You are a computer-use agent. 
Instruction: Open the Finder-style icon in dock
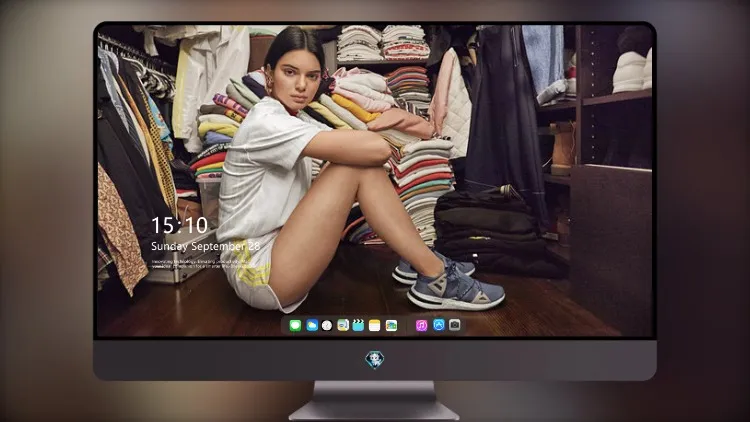tap(343, 325)
